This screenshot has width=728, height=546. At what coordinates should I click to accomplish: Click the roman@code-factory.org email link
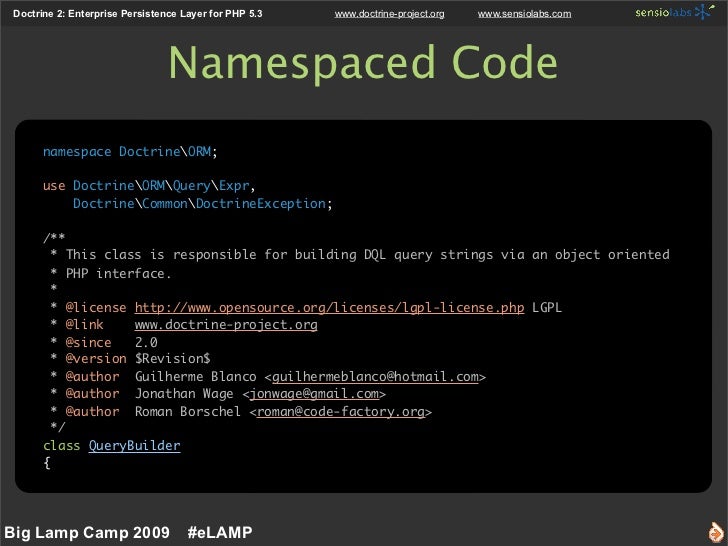(x=340, y=411)
